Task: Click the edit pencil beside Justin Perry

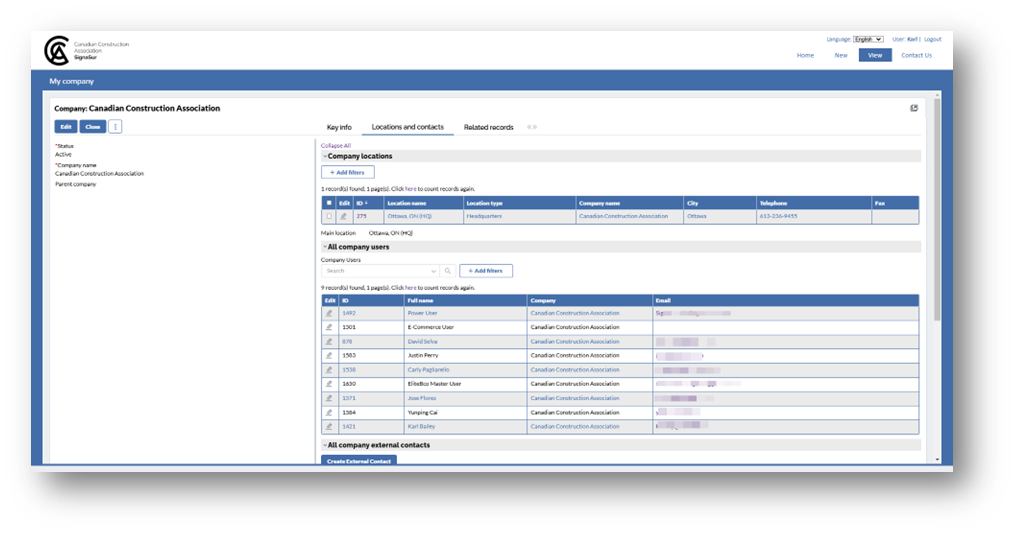Action: [329, 355]
